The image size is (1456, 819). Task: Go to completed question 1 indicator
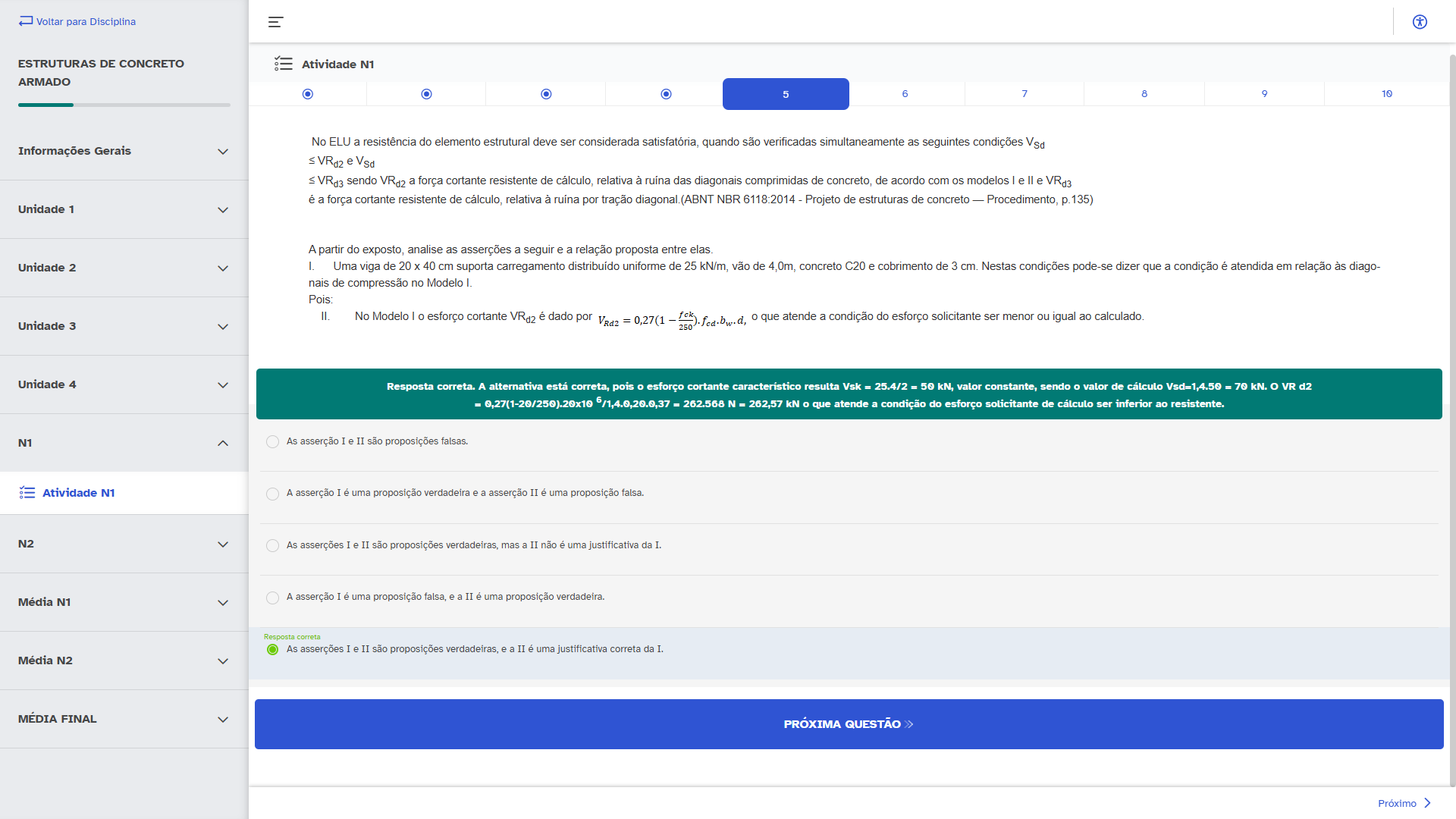(x=307, y=94)
